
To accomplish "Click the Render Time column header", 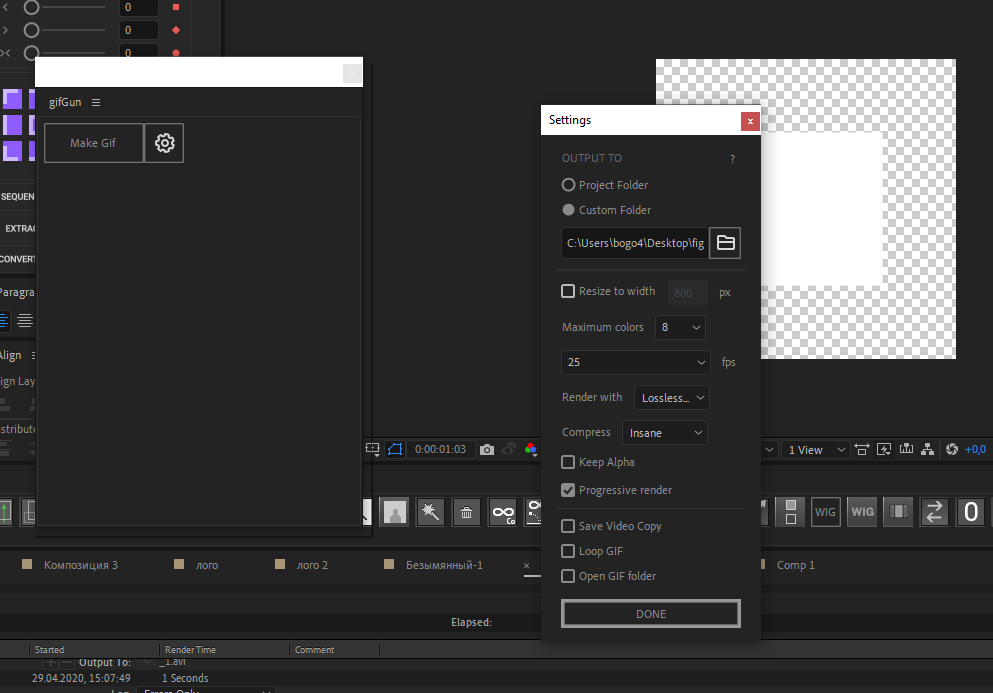I will [190, 650].
